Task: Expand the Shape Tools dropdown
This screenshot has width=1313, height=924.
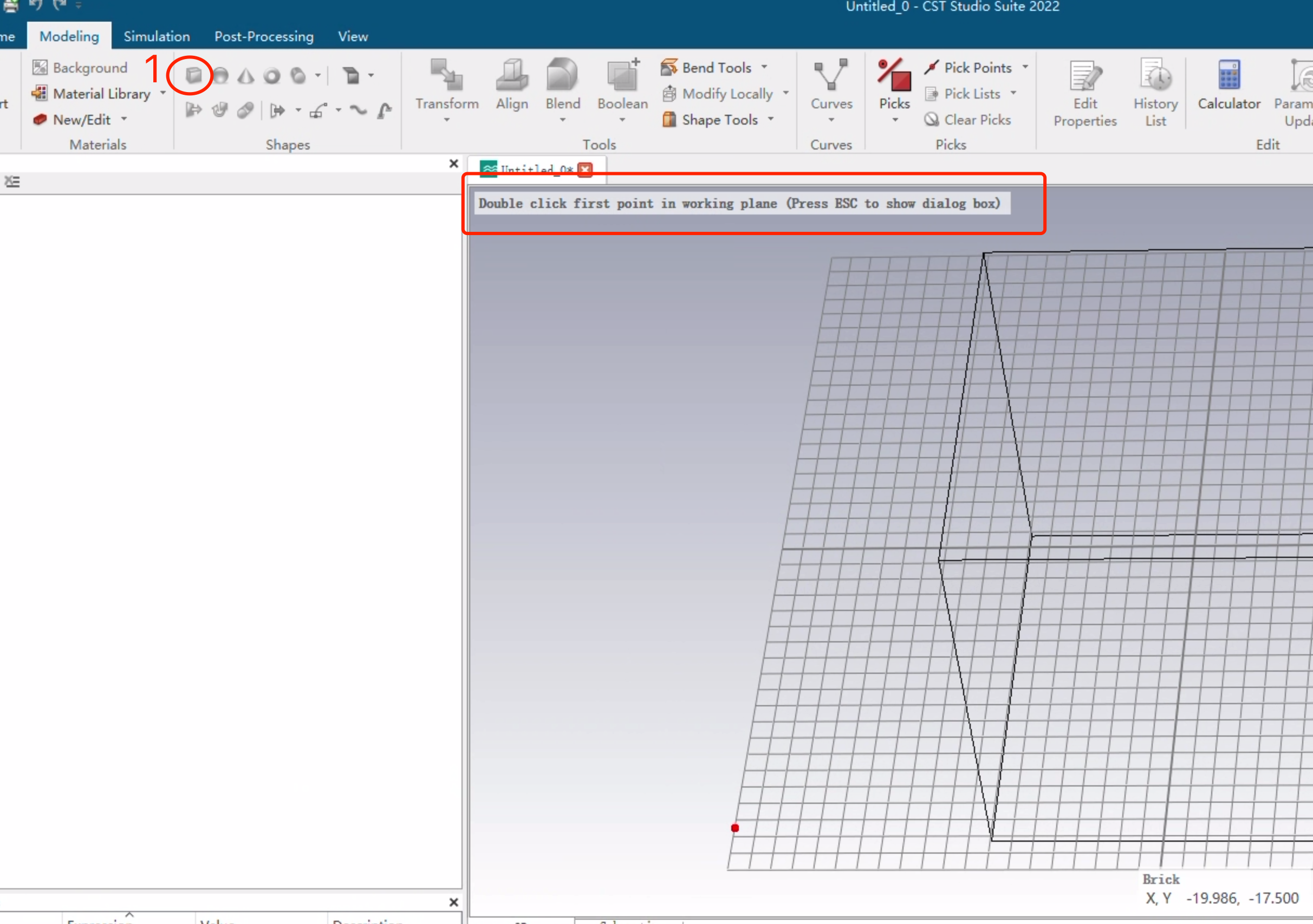Action: (771, 120)
